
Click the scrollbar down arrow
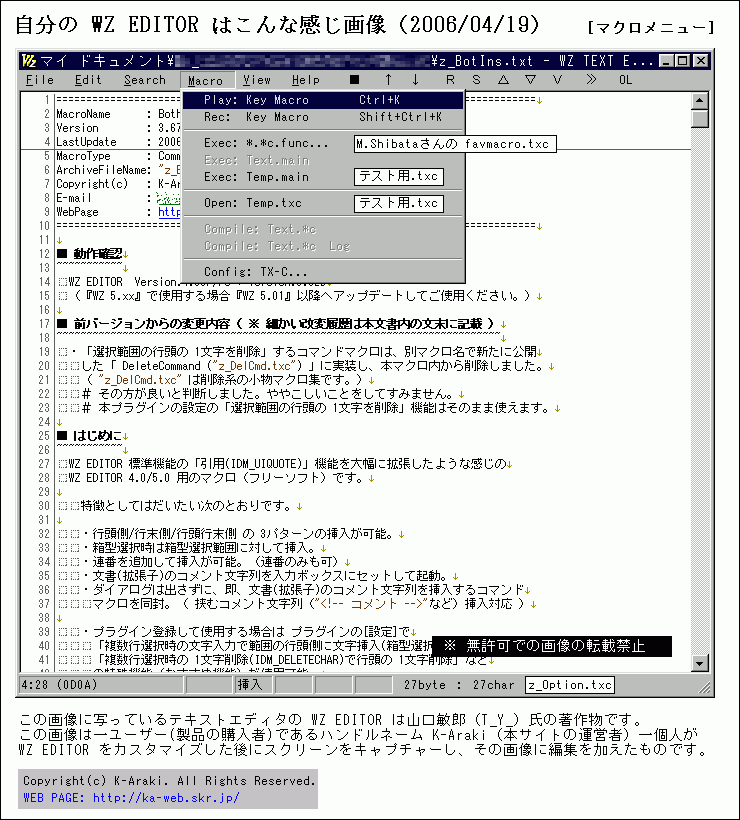click(700, 663)
